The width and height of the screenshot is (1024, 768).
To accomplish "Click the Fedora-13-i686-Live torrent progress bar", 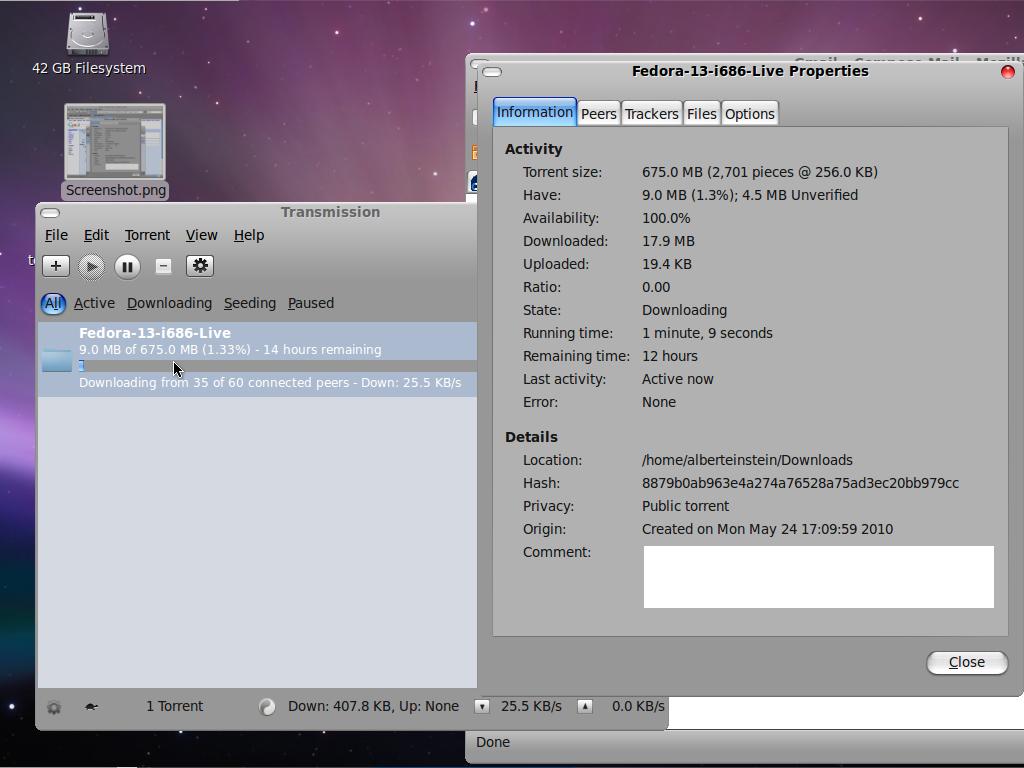I will coord(278,366).
